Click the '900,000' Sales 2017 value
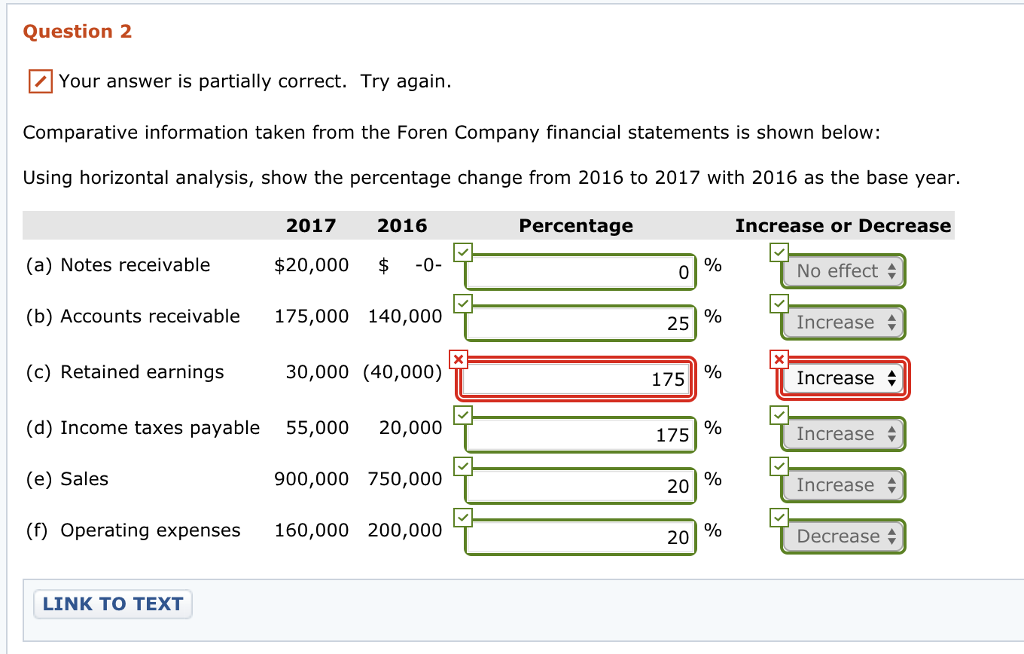 pos(312,479)
